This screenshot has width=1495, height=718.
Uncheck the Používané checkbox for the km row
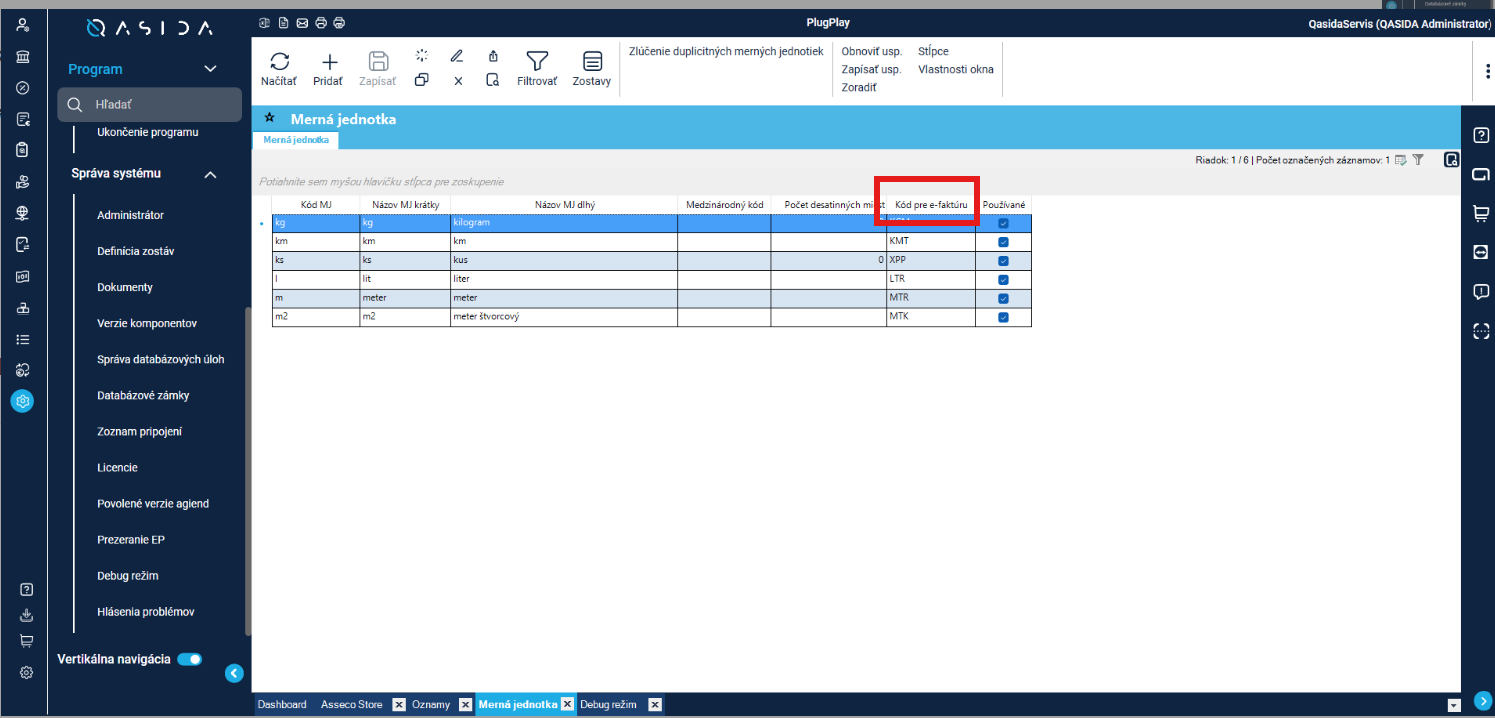pos(1003,242)
